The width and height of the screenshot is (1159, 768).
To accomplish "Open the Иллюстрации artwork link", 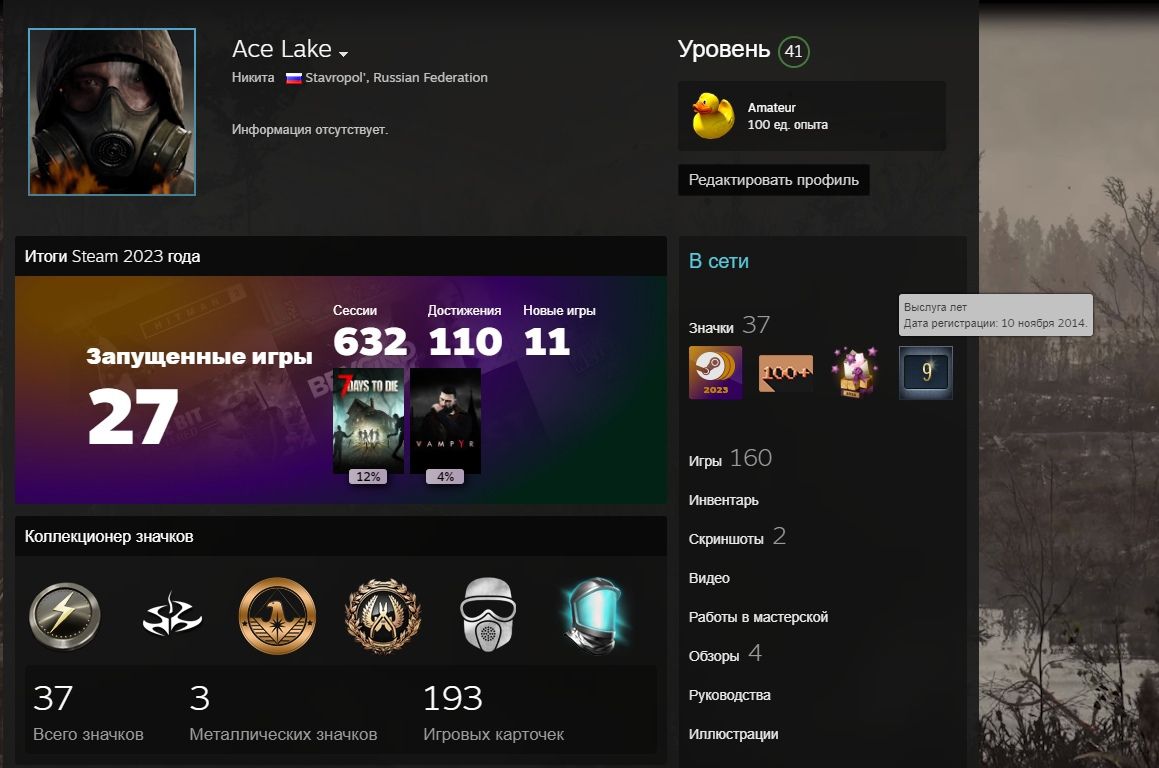I will [x=733, y=735].
